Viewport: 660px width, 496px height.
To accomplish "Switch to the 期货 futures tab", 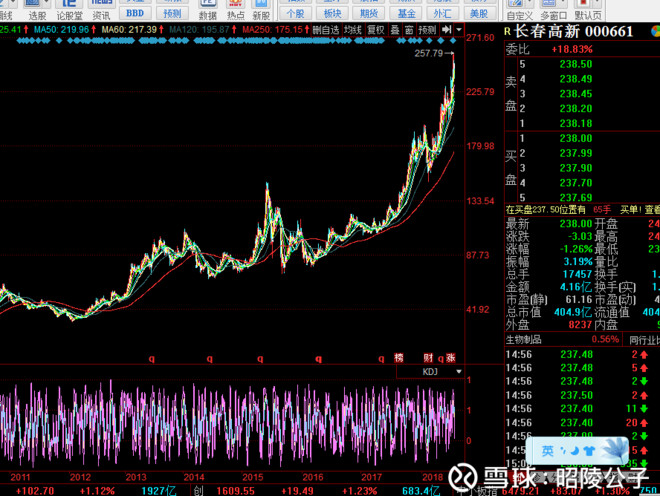I will [369, 13].
